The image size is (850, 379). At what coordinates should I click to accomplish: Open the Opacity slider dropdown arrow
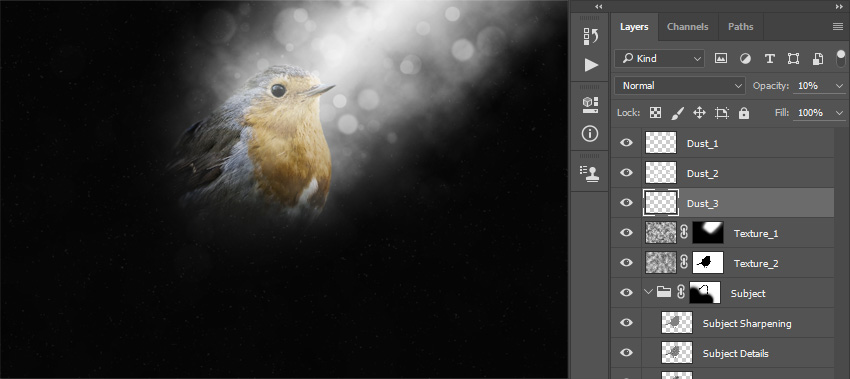(840, 86)
